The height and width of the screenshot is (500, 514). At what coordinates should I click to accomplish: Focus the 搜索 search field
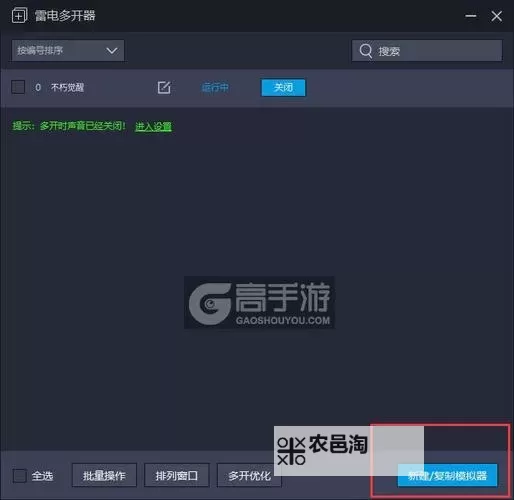coord(427,51)
